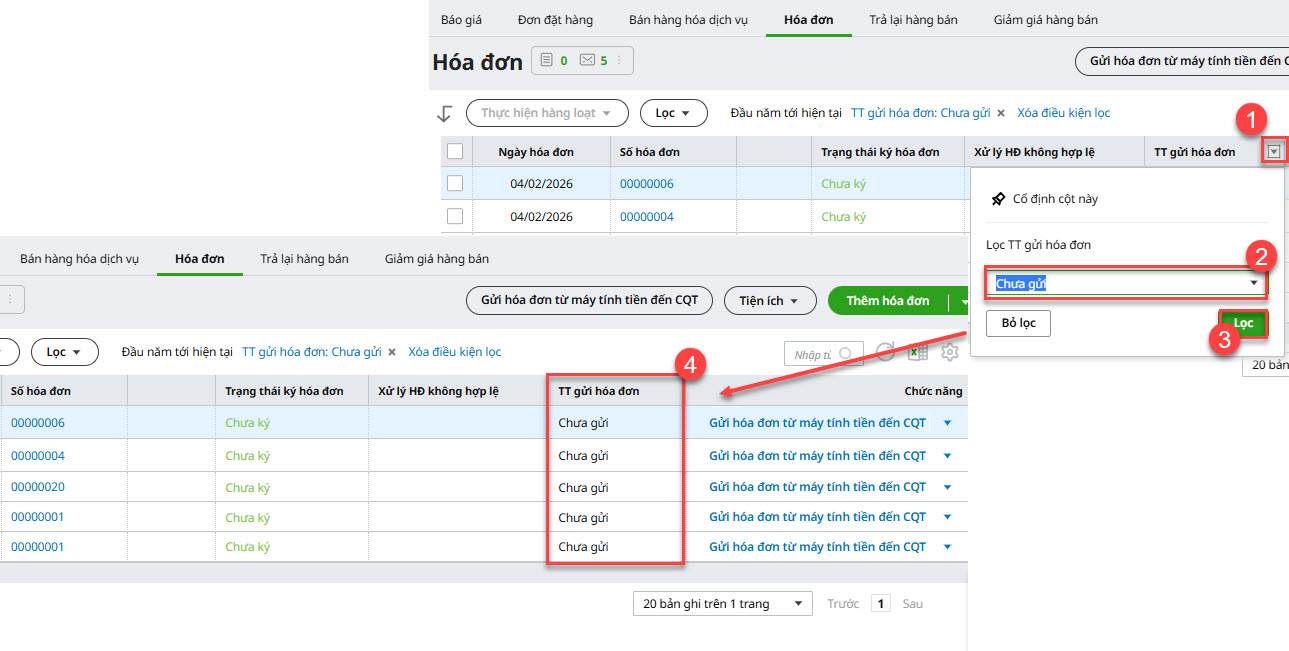Image resolution: width=1289 pixels, height=651 pixels.
Task: Click the envelope icon showing count 5
Action: [x=587, y=61]
